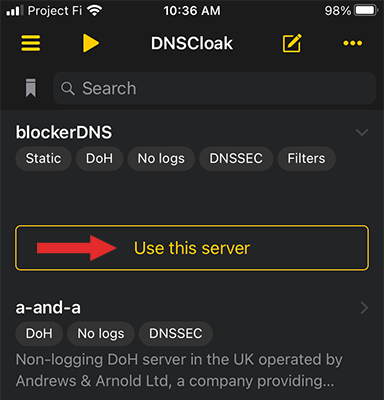Collapse the blockerDNS server entry
Viewport: 384px width, 400px height.
click(x=362, y=132)
